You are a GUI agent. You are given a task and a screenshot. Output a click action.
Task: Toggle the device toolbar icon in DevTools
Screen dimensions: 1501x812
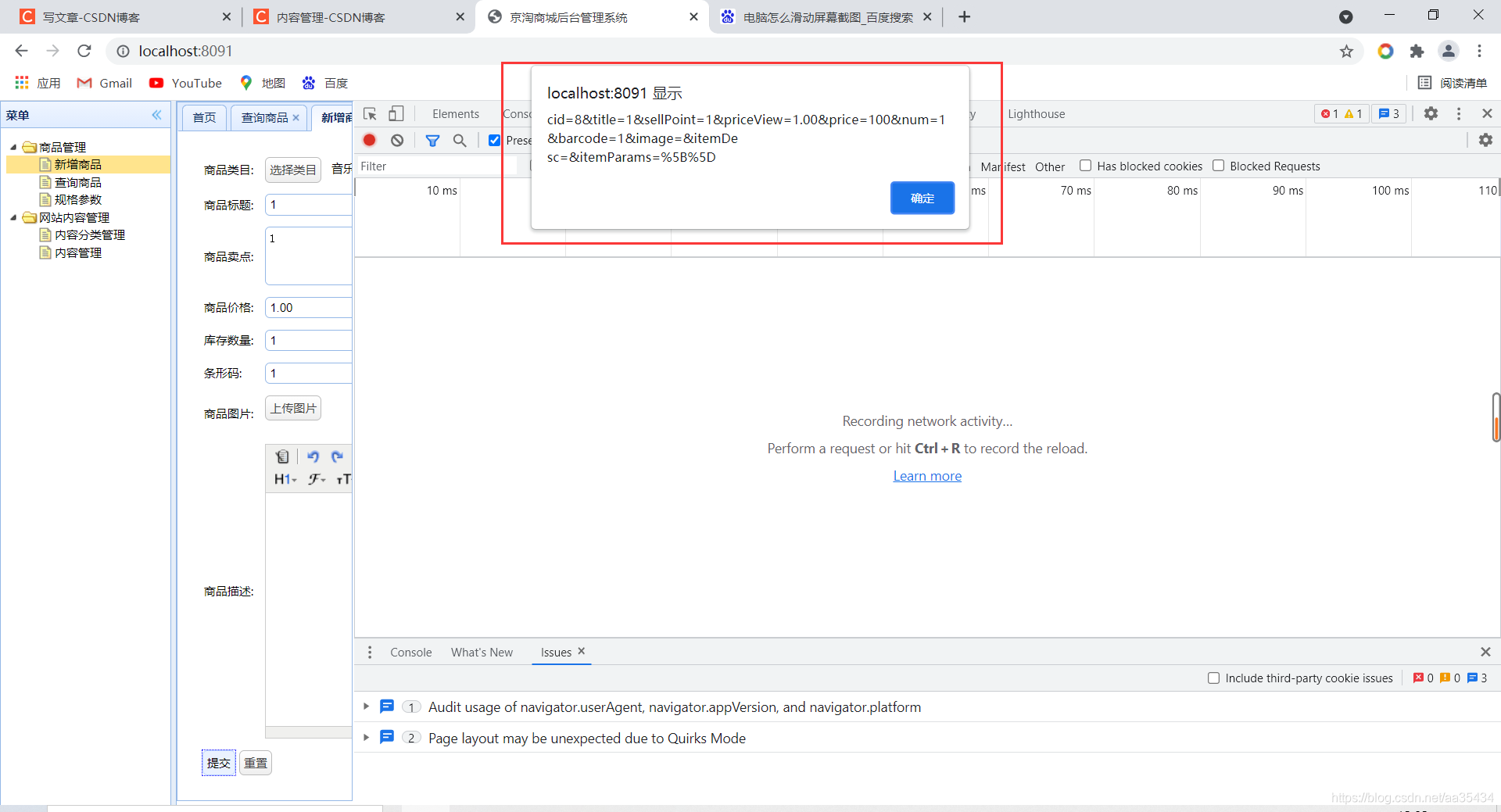click(x=396, y=114)
